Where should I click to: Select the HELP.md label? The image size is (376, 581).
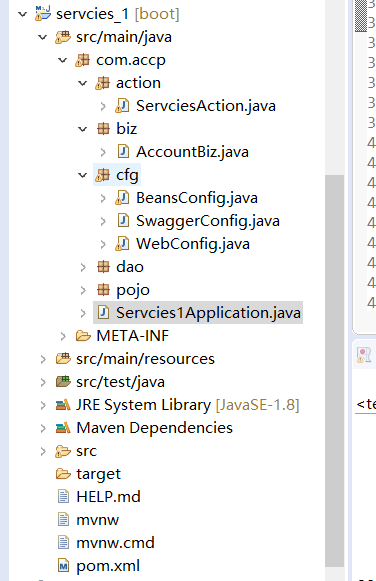[108, 497]
